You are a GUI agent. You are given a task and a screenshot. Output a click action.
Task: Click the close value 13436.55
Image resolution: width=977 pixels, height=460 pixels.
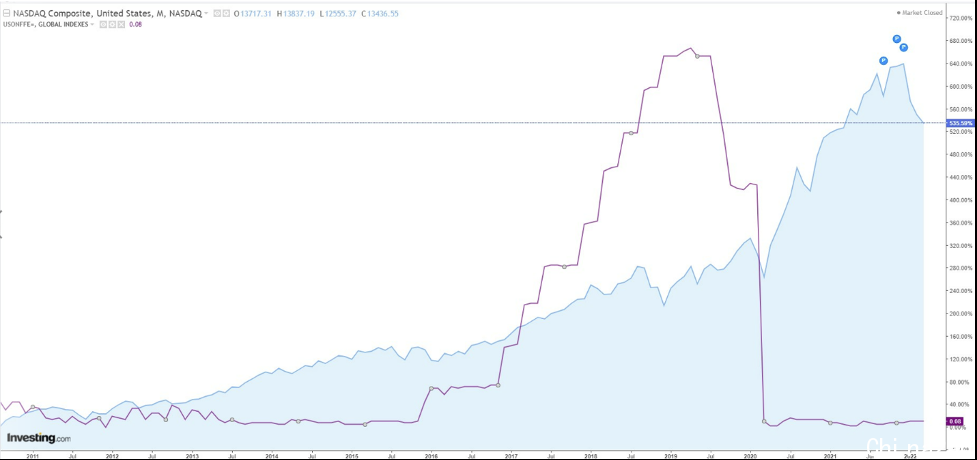point(384,14)
